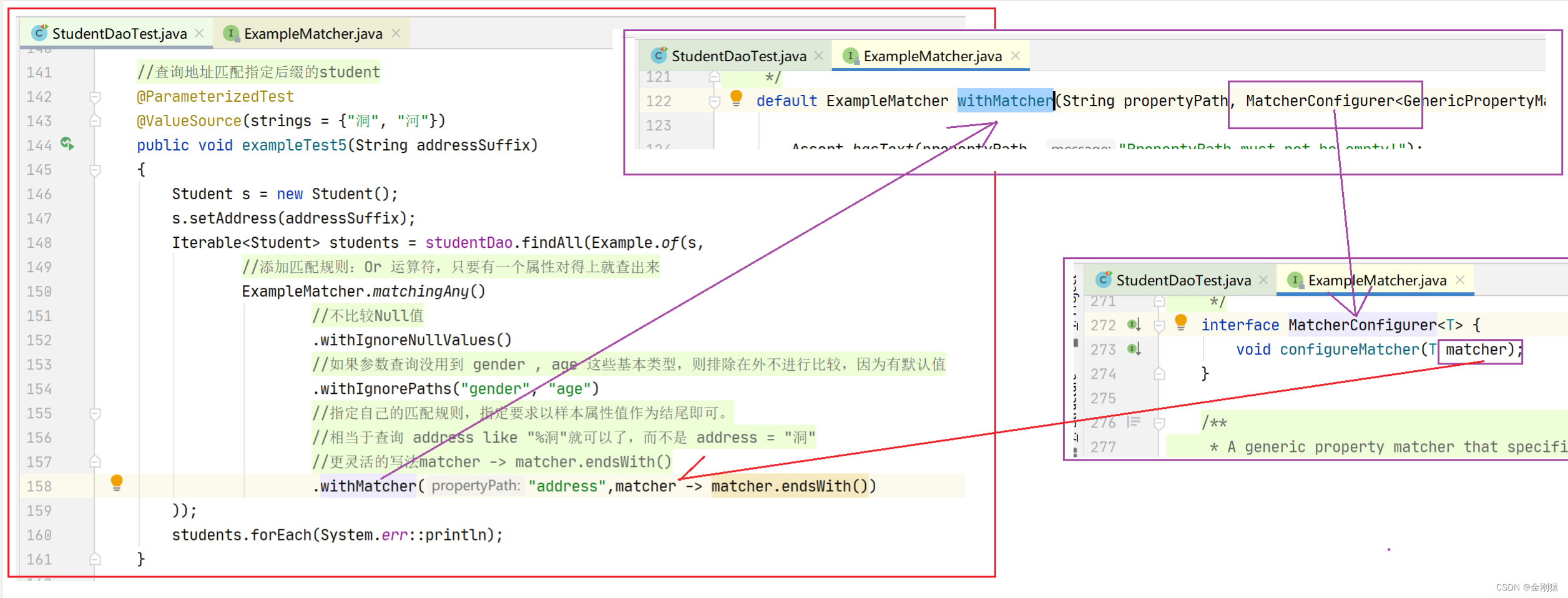Screen dimensions: 1568x598
Task: Click line number 122 in the gutter
Action: (659, 100)
